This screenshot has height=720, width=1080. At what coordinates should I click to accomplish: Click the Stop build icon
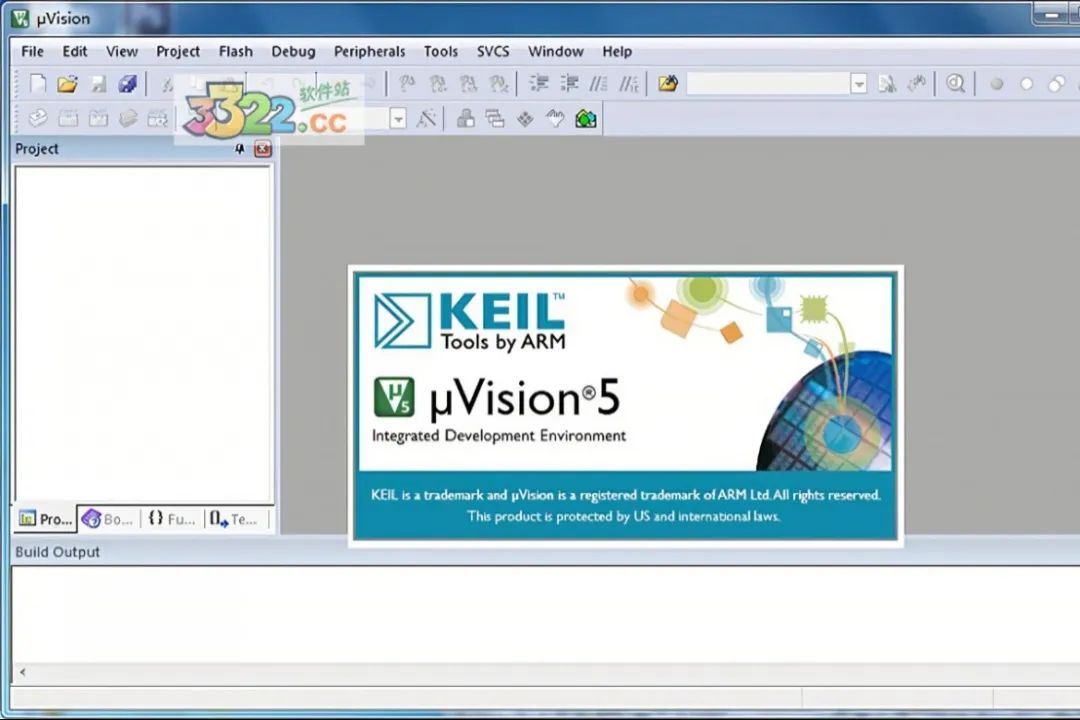[158, 119]
